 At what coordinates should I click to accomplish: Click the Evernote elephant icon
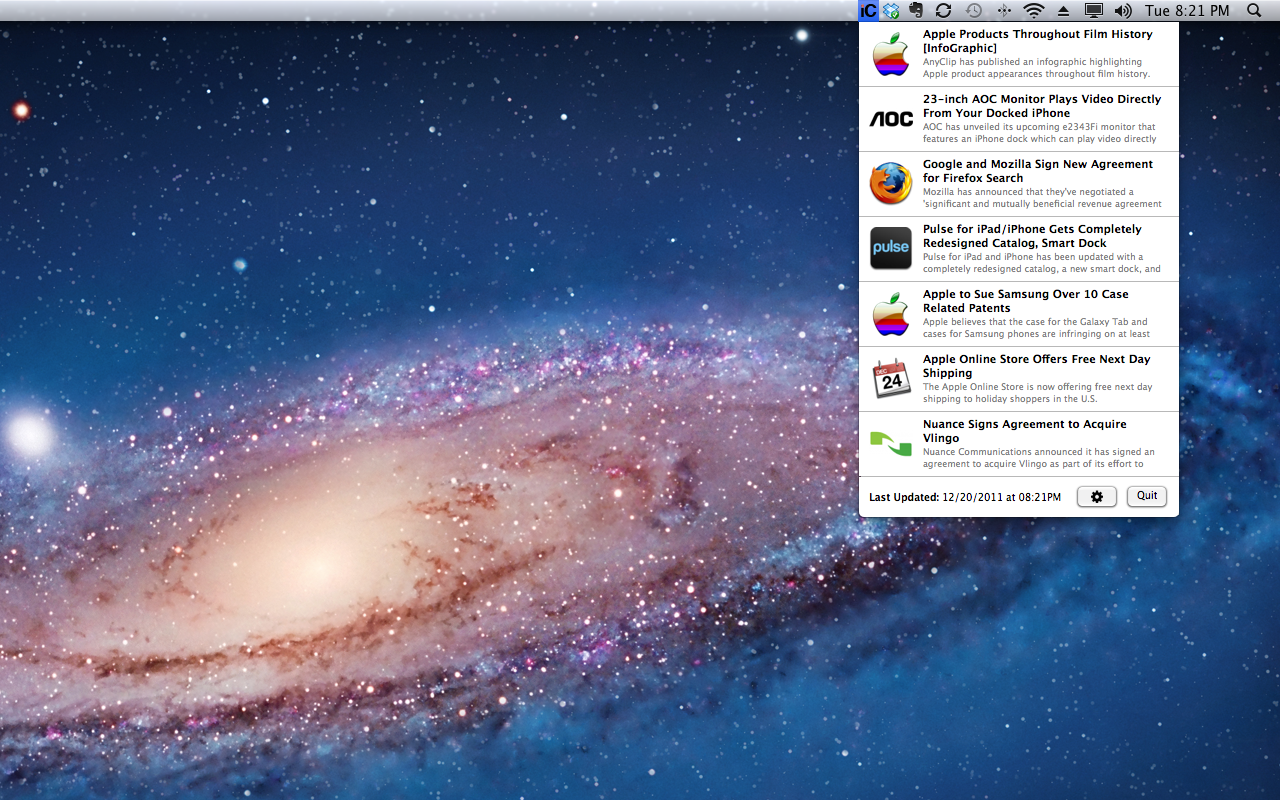(915, 11)
